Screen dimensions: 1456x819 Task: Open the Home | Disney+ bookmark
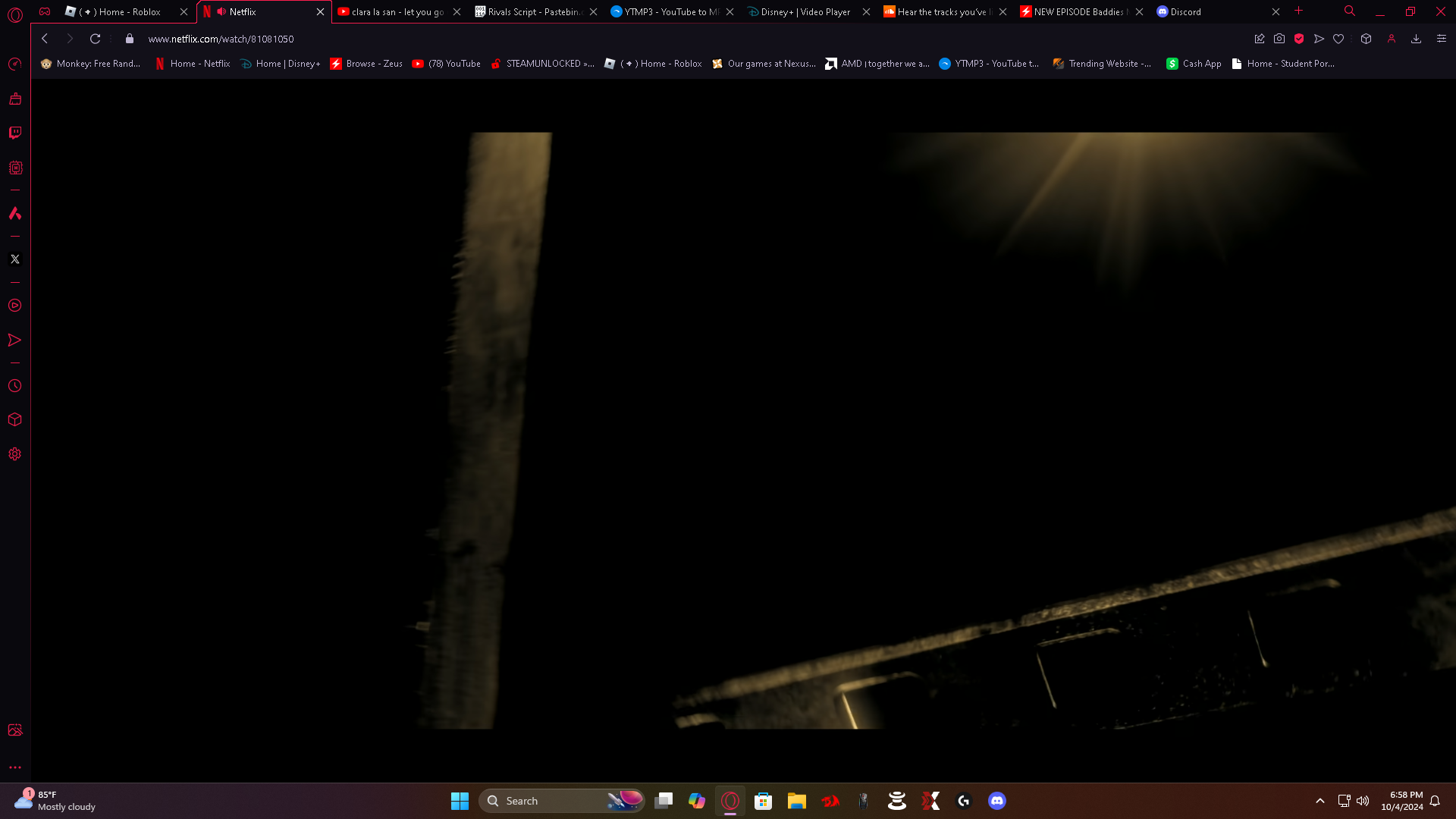(280, 64)
